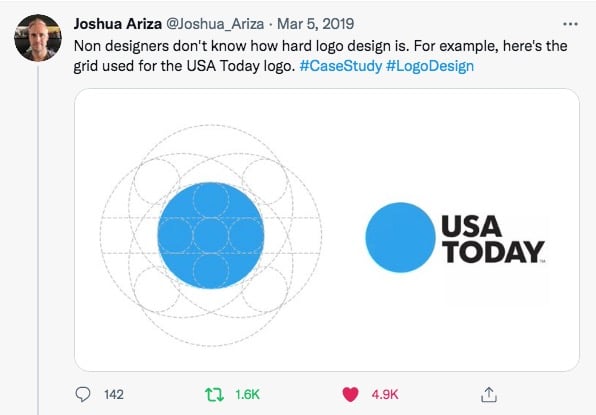Click the tweet text about logo design
The width and height of the screenshot is (596, 415).
[x=320, y=56]
